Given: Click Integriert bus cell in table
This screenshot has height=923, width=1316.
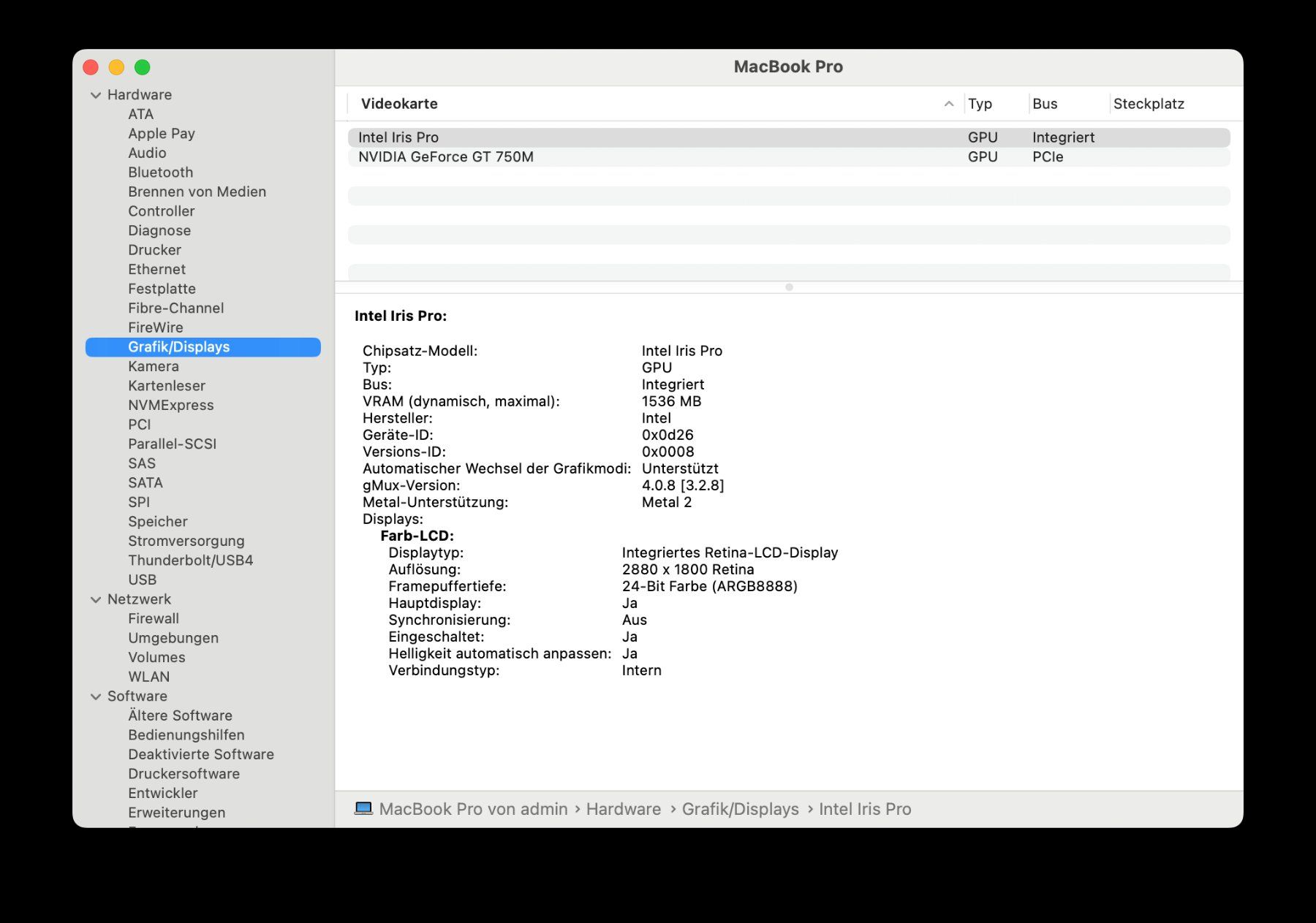Looking at the screenshot, I should tap(1063, 137).
